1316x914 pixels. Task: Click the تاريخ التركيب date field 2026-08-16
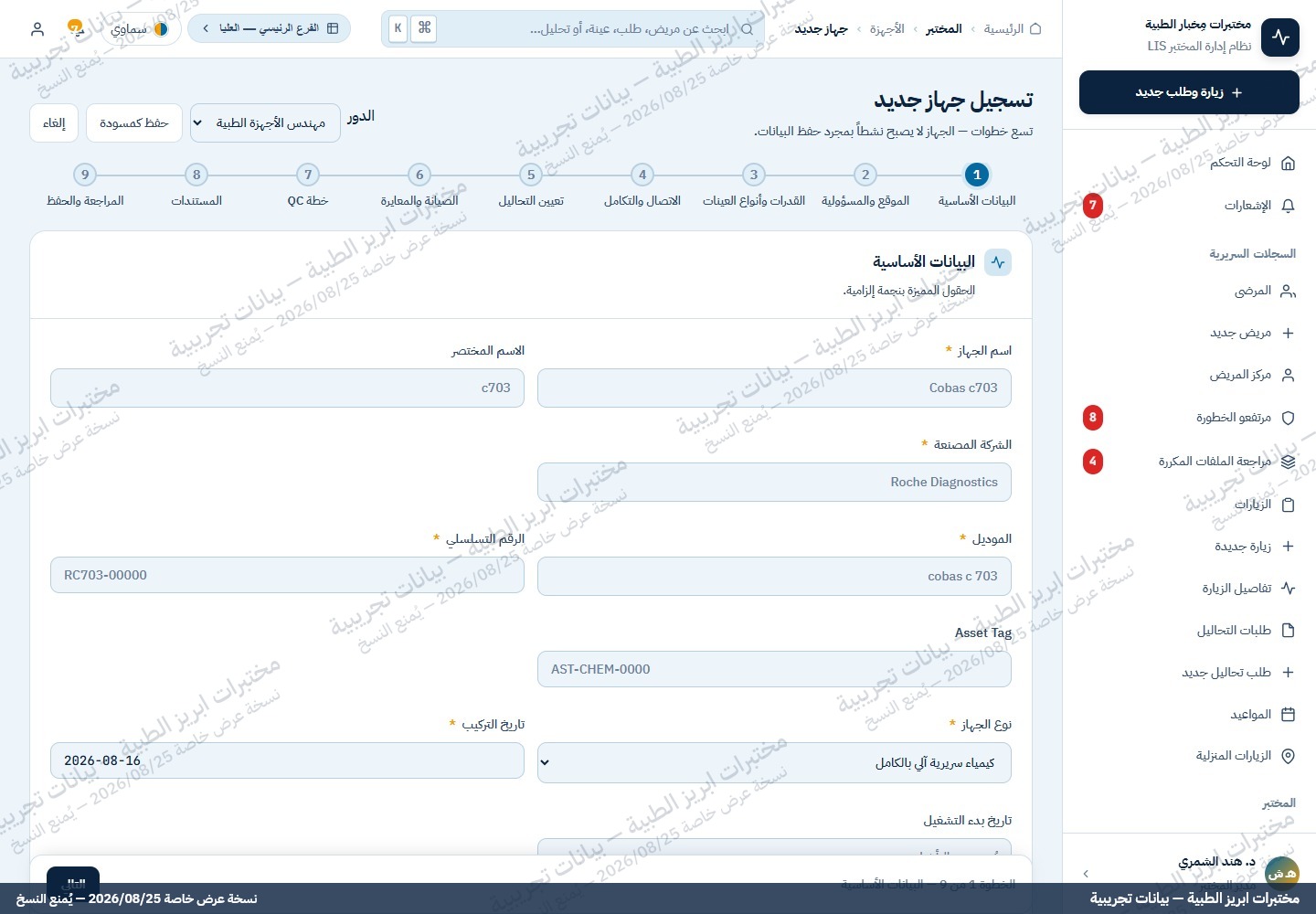tap(287, 760)
